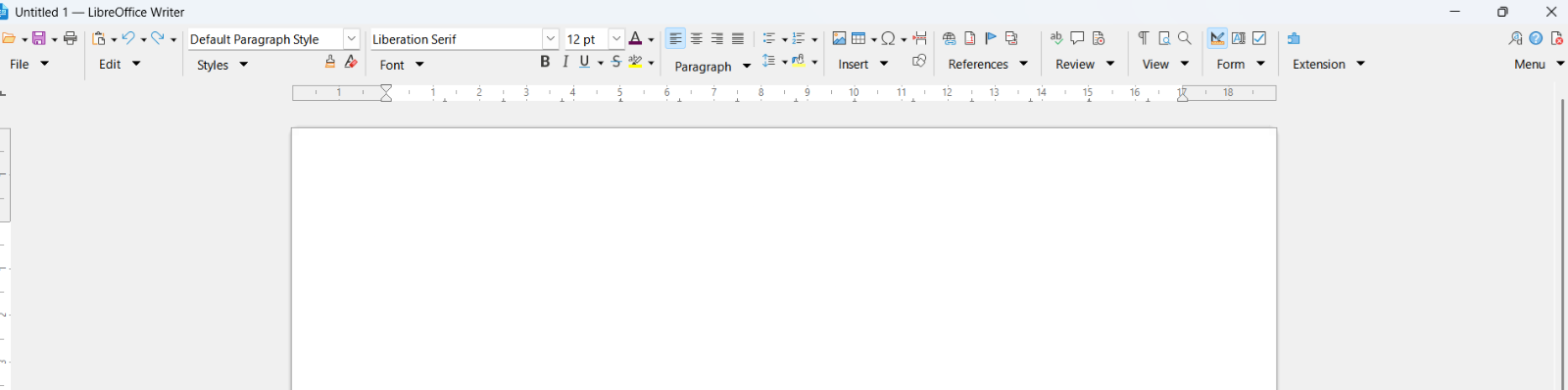The width and height of the screenshot is (1568, 390).
Task: Toggle the ordered numbered list
Action: click(x=799, y=39)
